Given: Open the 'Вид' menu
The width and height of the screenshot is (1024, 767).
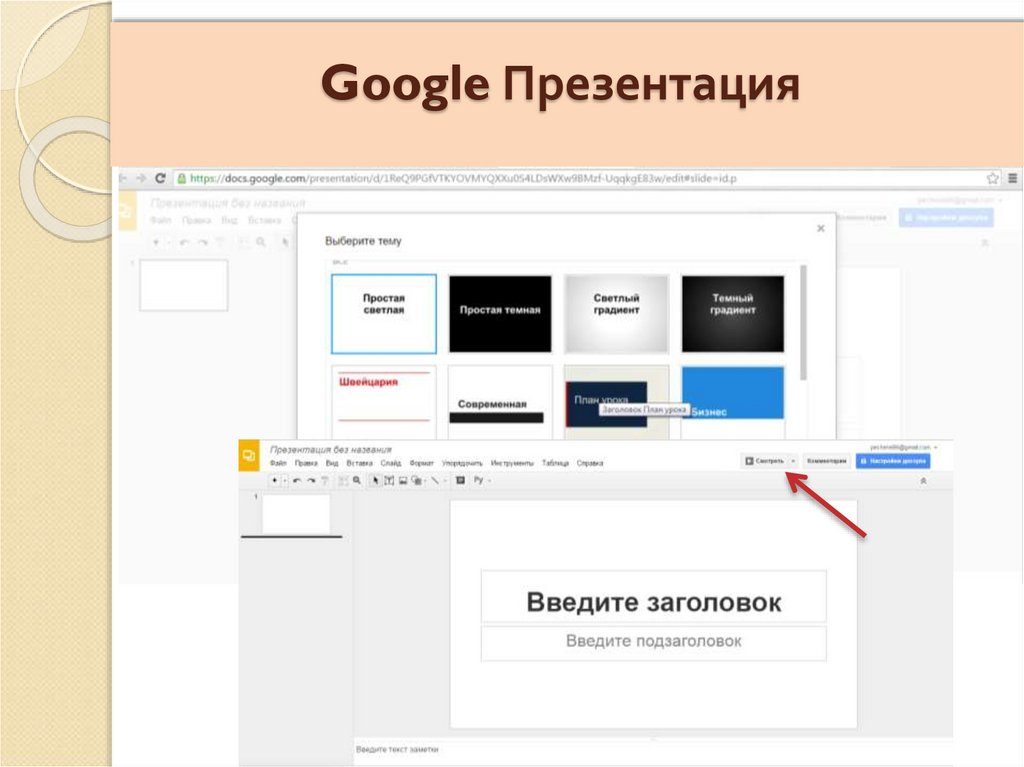Looking at the screenshot, I should [332, 463].
